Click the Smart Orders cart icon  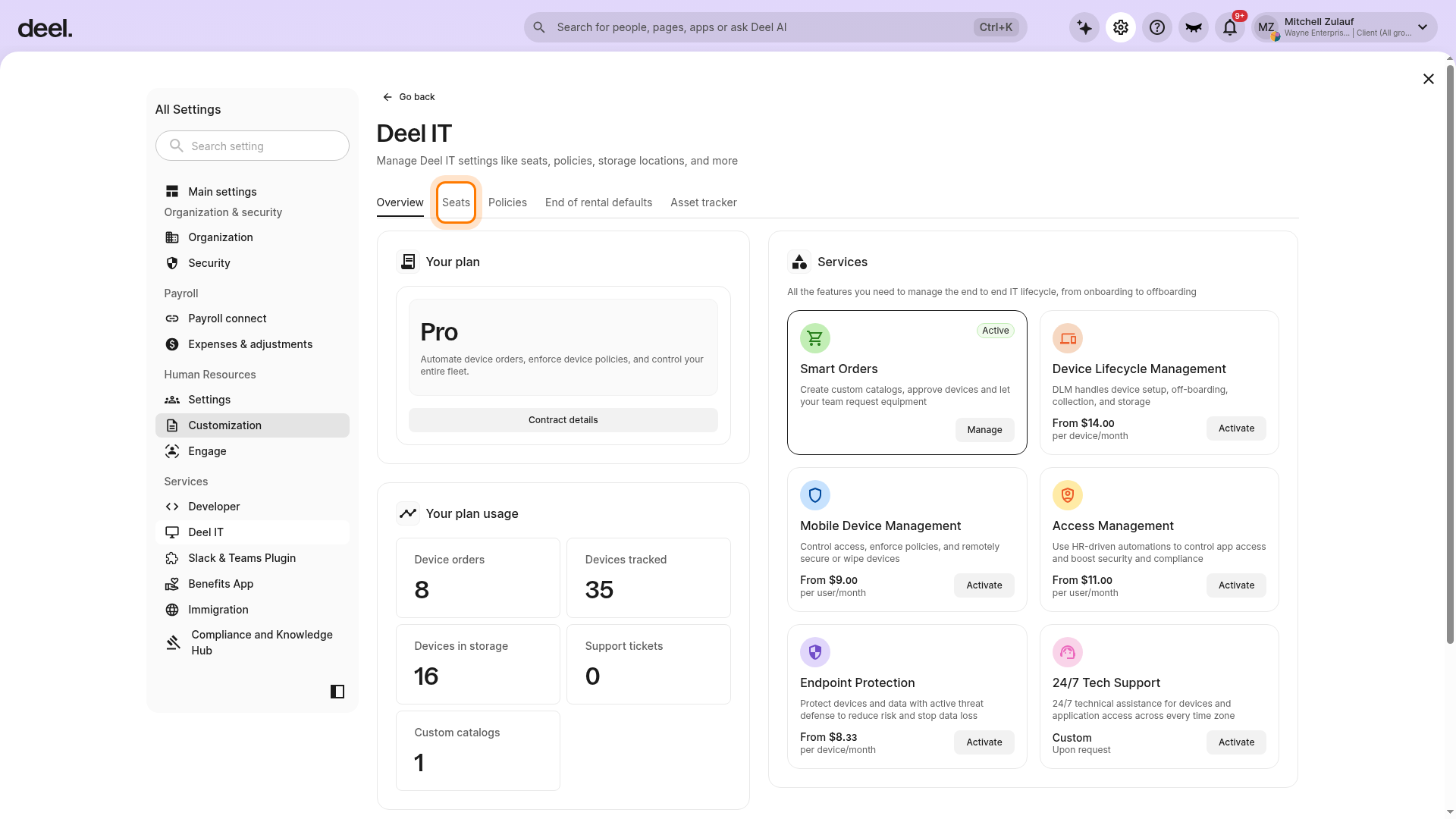click(815, 338)
